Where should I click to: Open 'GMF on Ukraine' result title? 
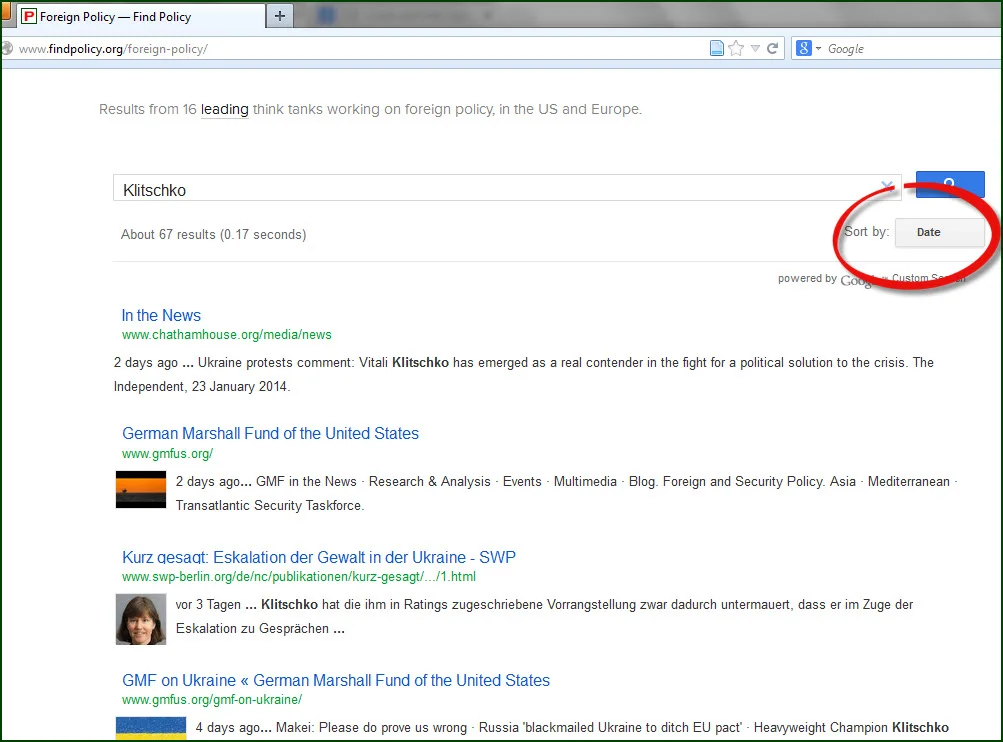click(x=336, y=681)
